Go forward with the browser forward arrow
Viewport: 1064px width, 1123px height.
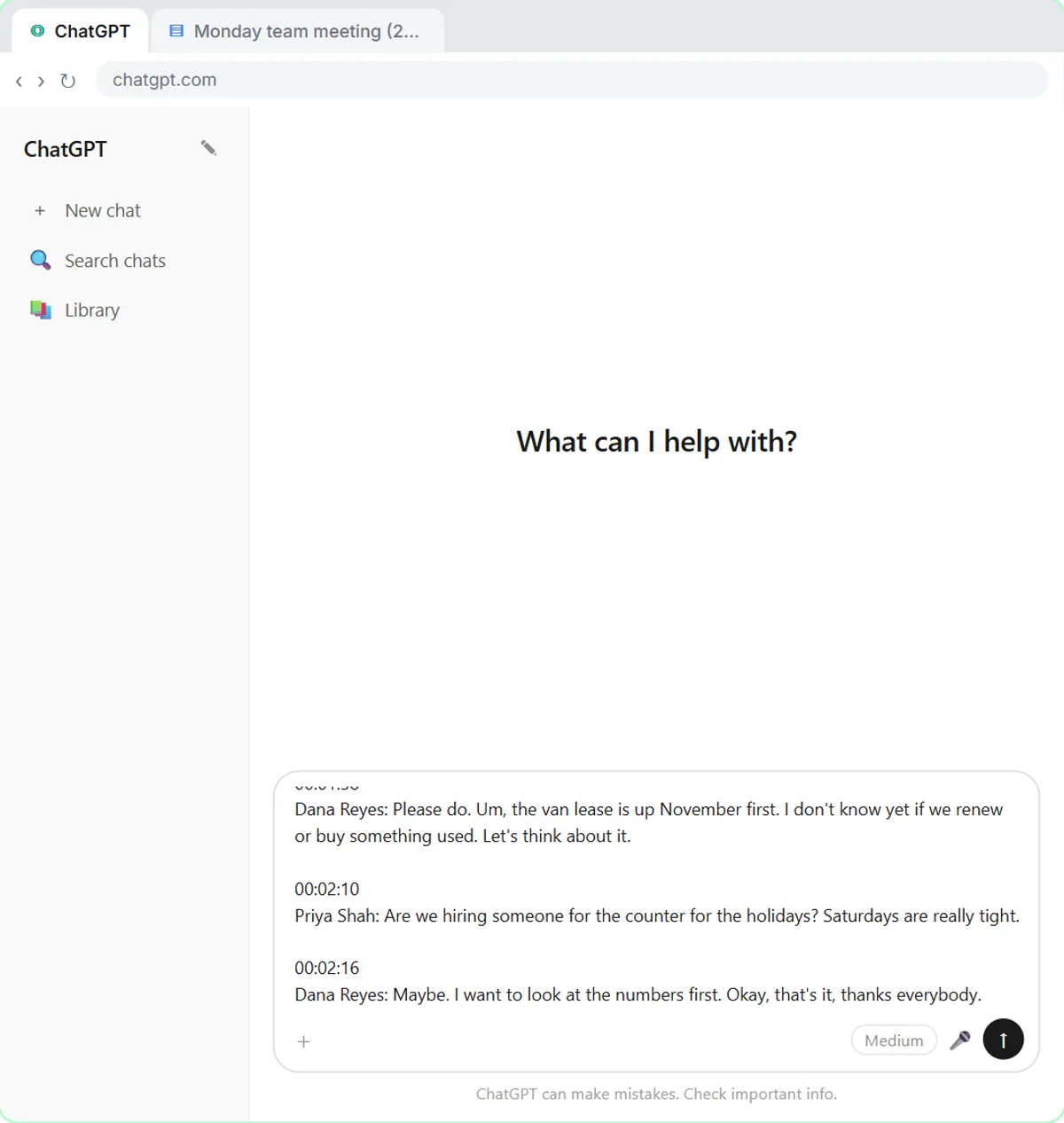41,81
